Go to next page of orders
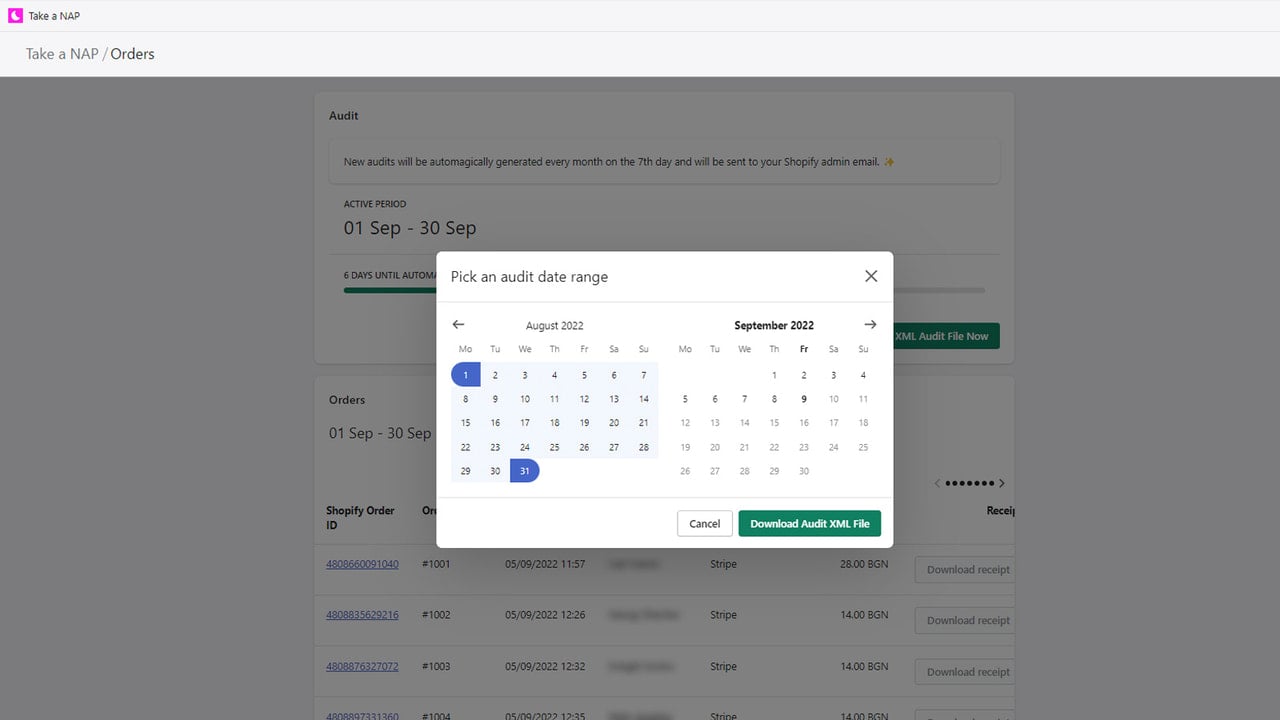 coord(1002,483)
